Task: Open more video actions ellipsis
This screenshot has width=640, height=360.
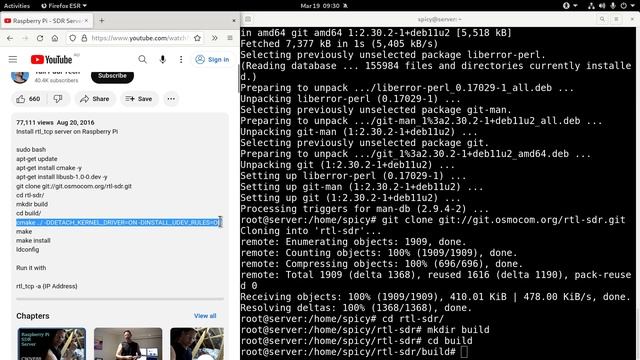Action: point(171,99)
